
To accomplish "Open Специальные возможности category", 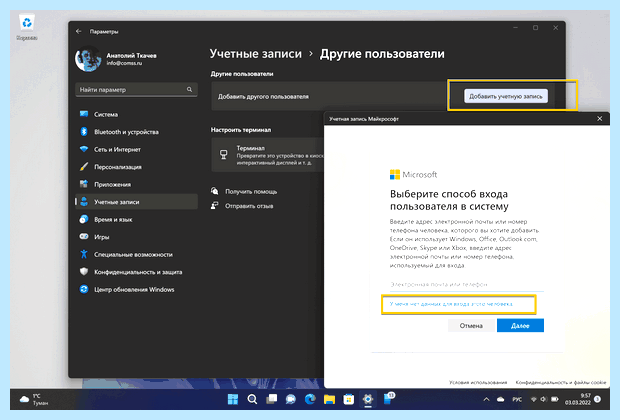I will click(x=136, y=254).
